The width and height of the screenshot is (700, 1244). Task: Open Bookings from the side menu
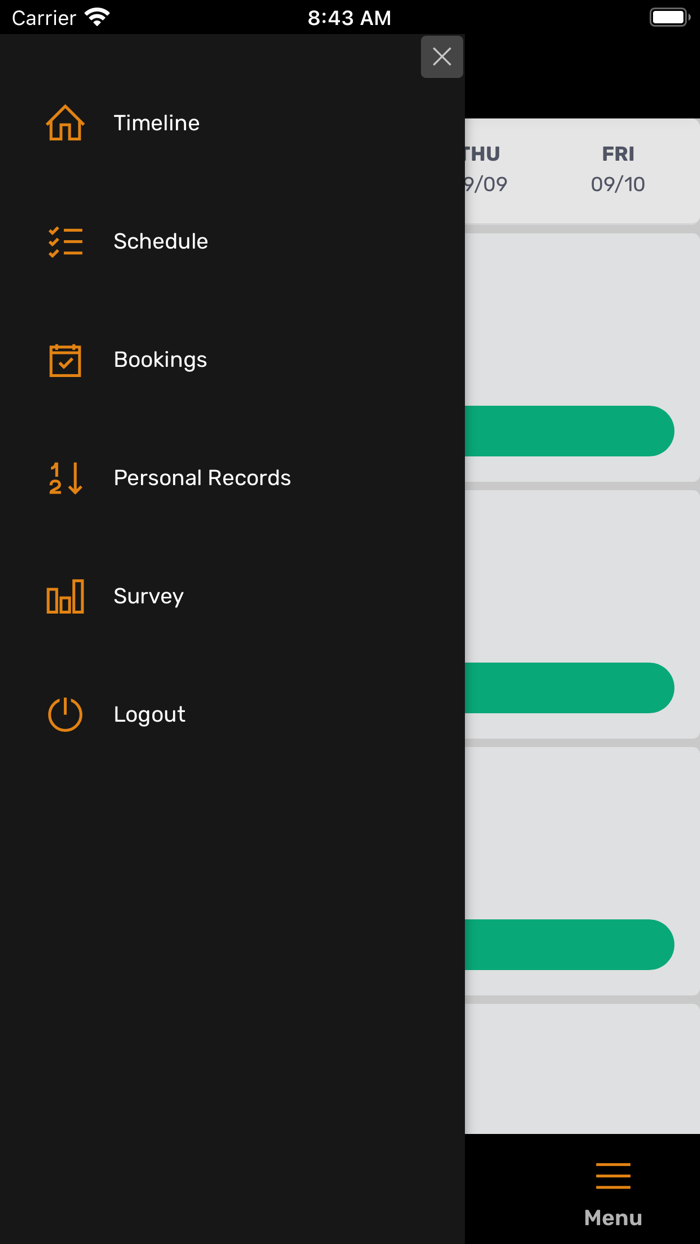pyautogui.click(x=160, y=360)
